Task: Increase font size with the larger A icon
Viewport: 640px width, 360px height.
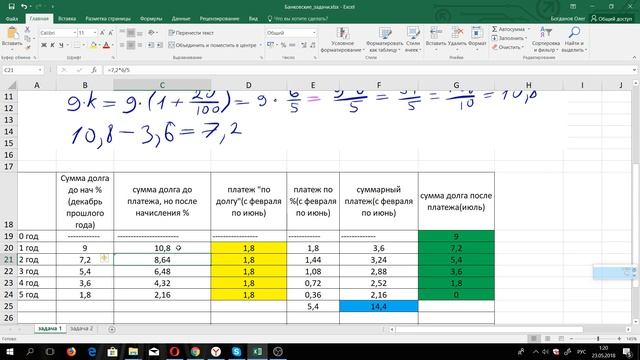Action: 102,33
